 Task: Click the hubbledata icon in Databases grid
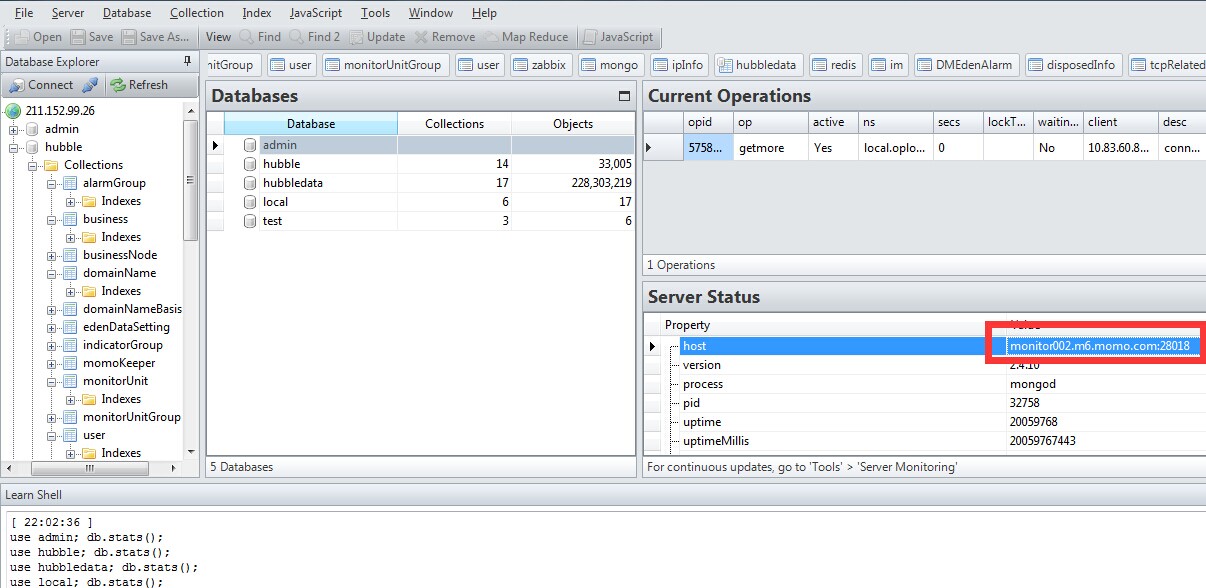point(250,183)
